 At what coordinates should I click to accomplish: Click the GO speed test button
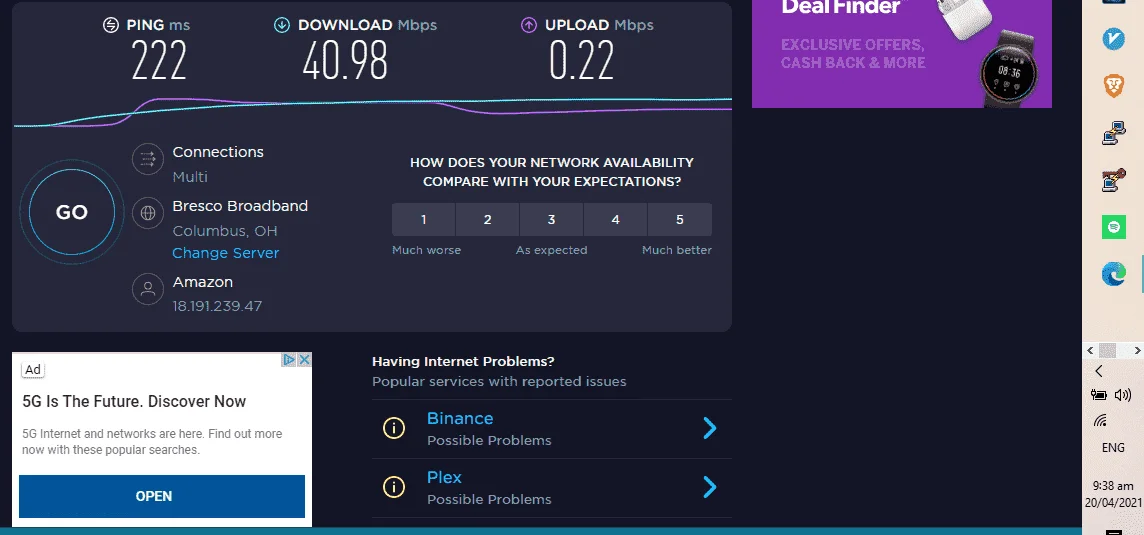click(72, 212)
